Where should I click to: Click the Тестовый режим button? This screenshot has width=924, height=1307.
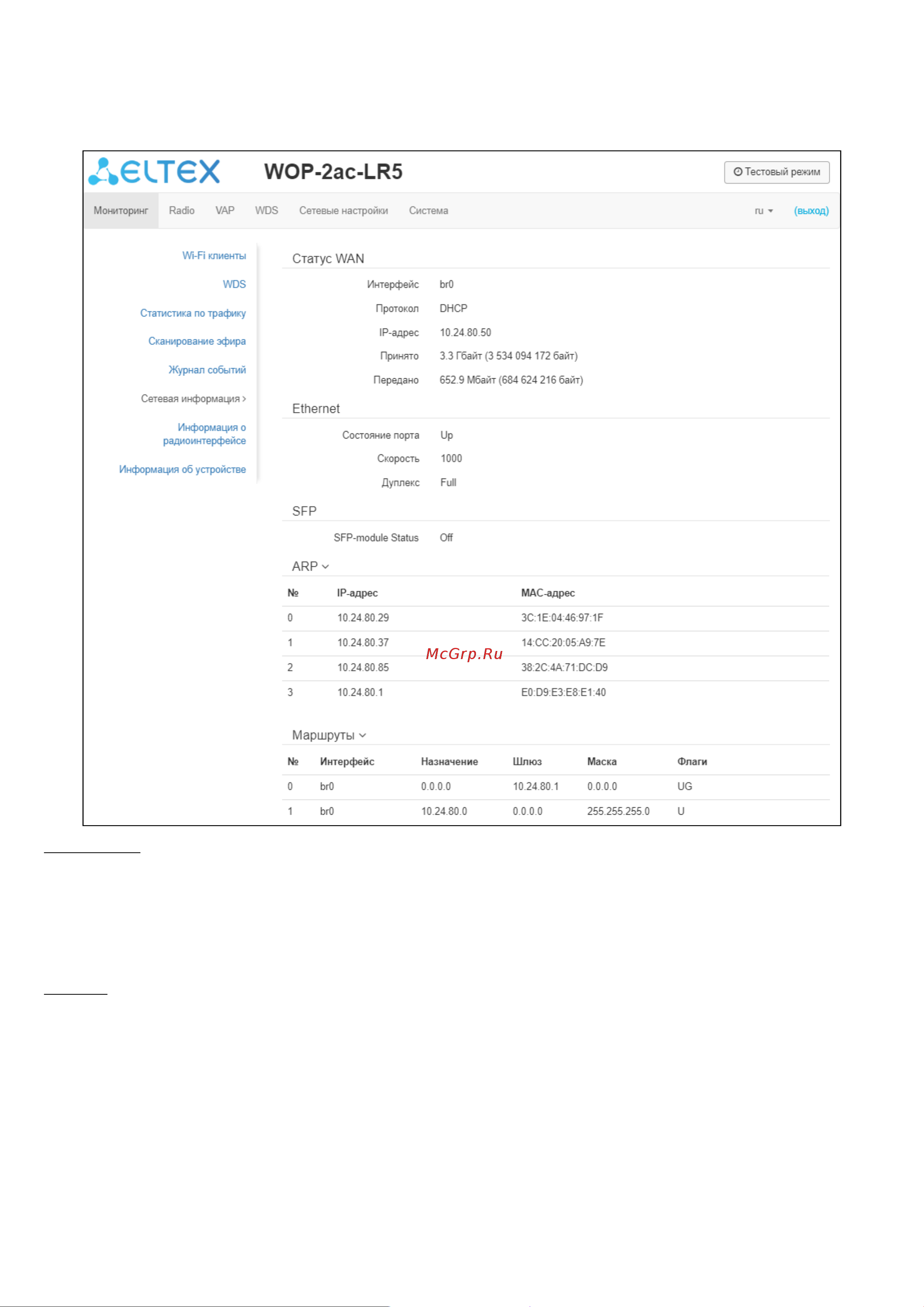(x=777, y=172)
